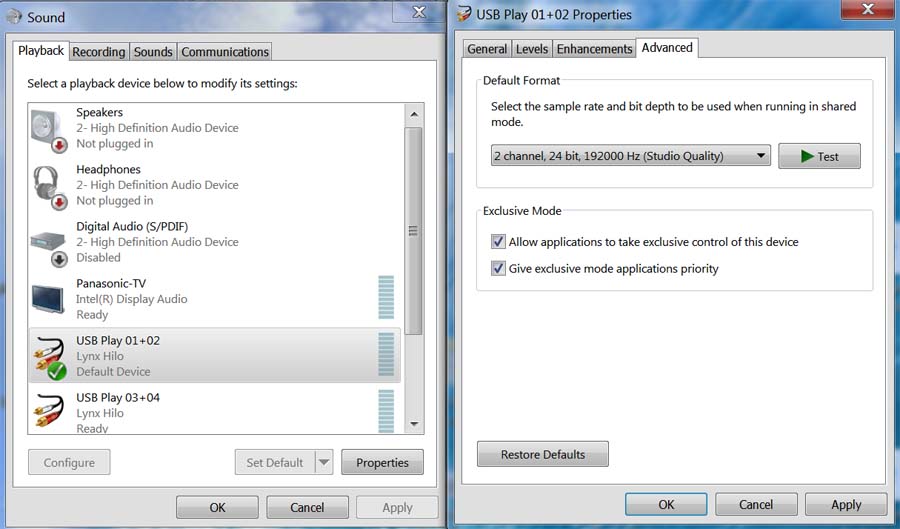The width and height of the screenshot is (900, 529).
Task: Toggle allow applications exclusive control checkbox
Action: click(498, 242)
